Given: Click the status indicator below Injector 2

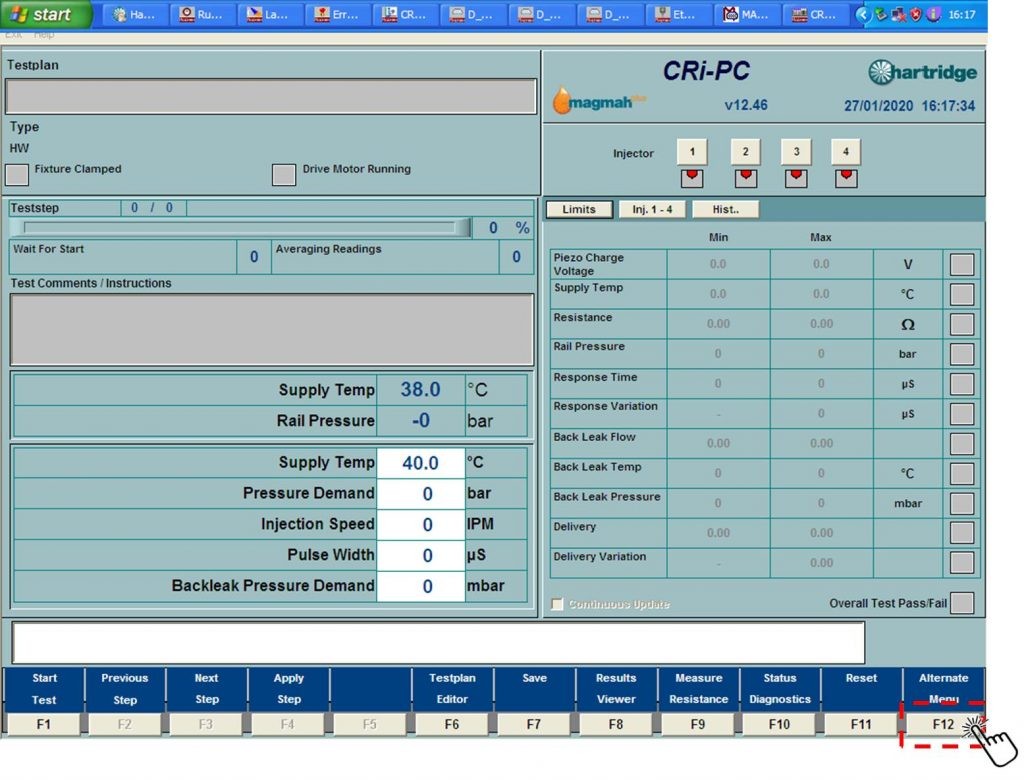Looking at the screenshot, I should click(x=745, y=178).
